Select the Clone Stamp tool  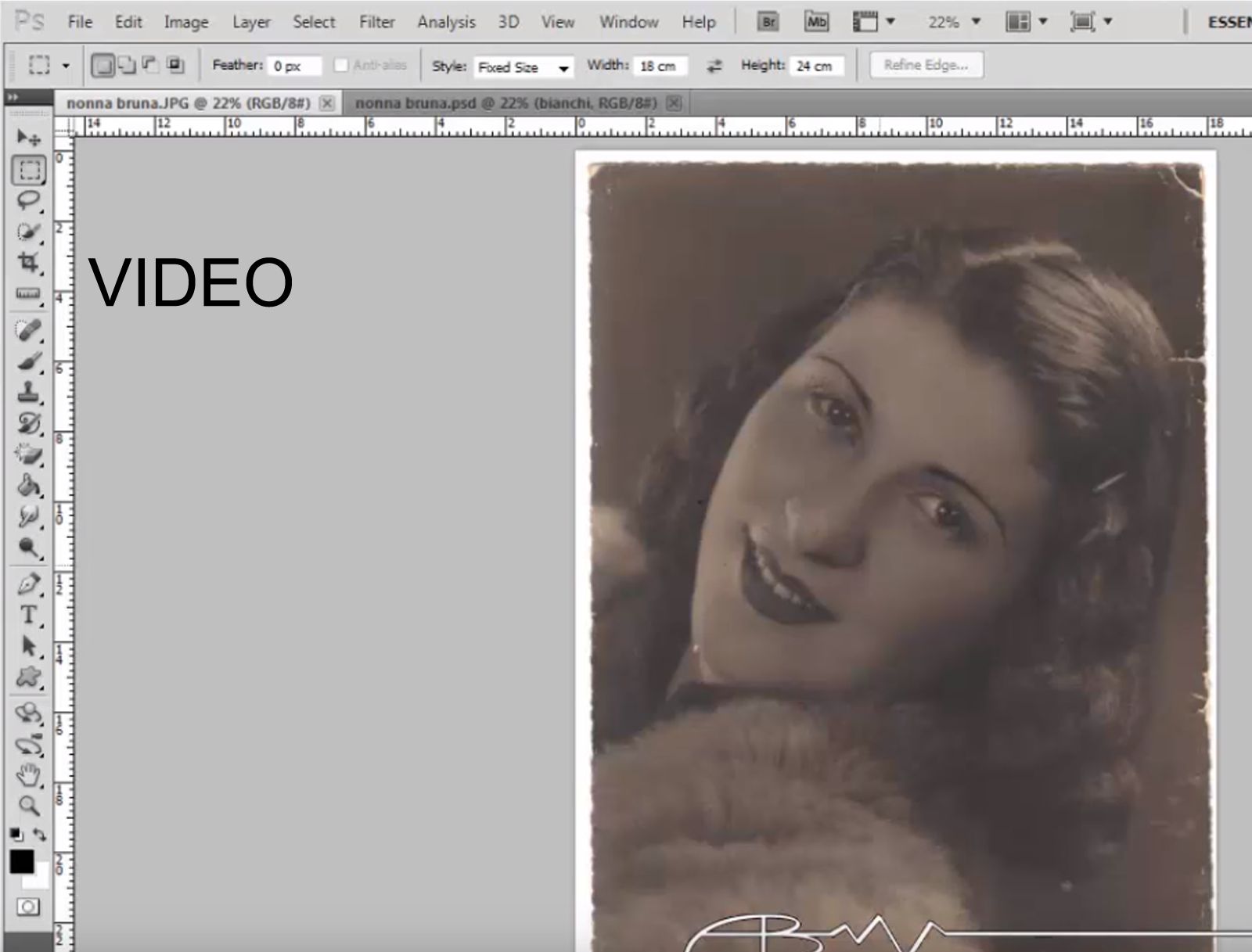click(x=29, y=392)
